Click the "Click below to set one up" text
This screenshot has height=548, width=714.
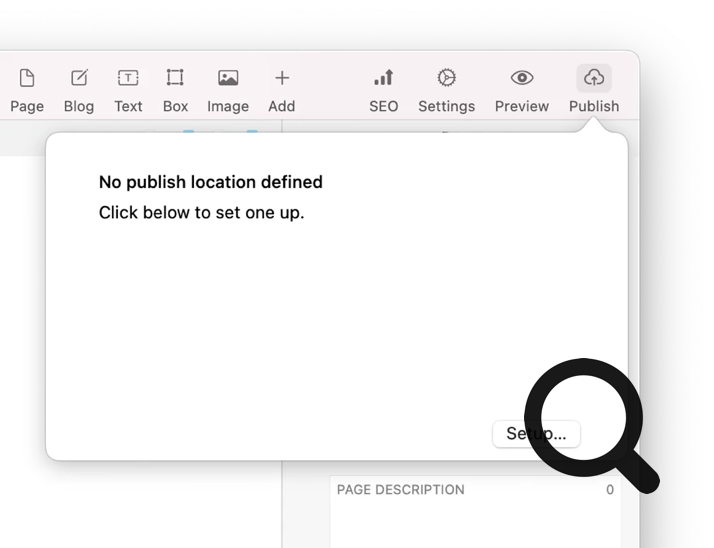point(201,212)
